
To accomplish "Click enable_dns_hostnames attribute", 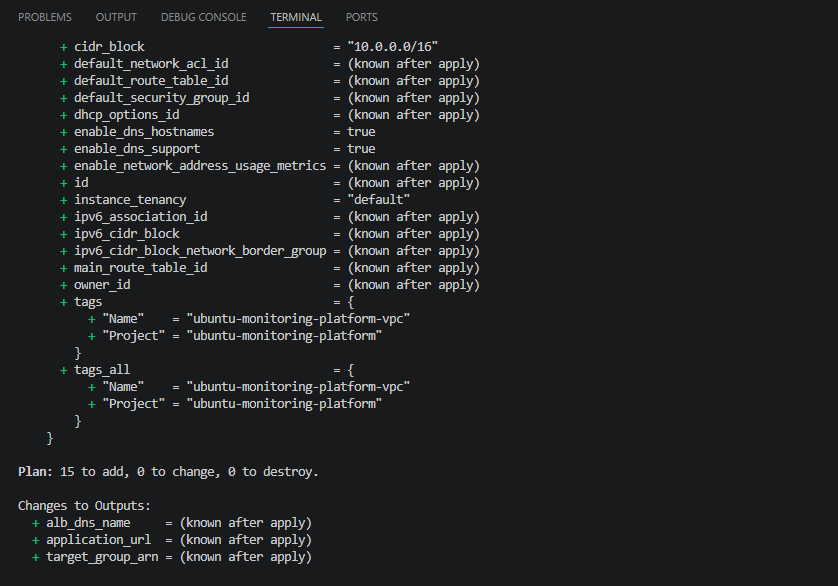I will tap(144, 132).
